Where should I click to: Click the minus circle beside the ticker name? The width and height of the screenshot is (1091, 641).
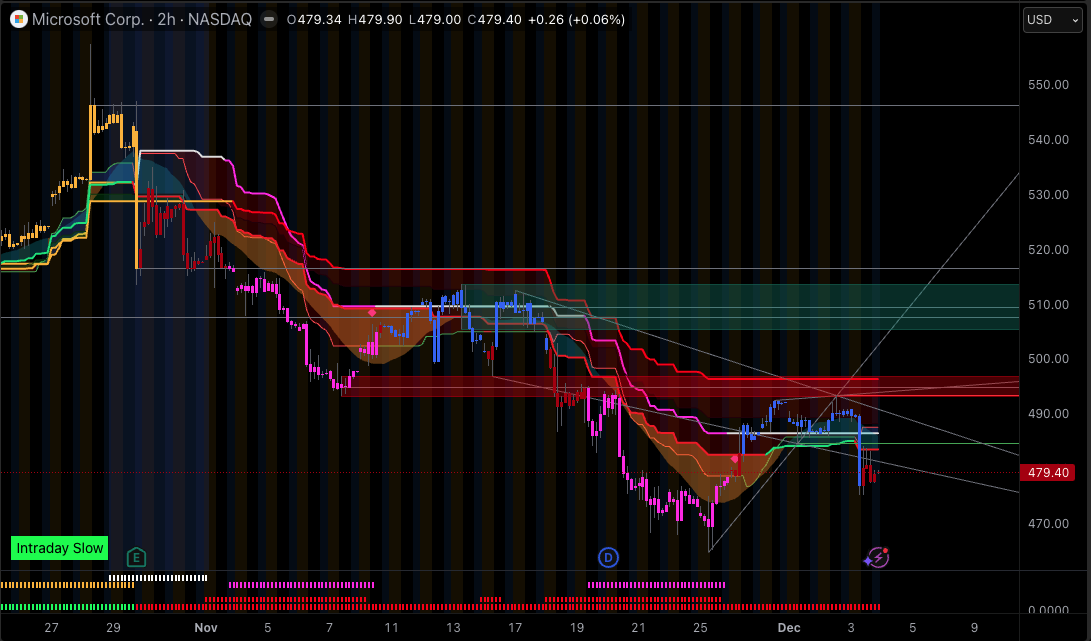coord(268,18)
